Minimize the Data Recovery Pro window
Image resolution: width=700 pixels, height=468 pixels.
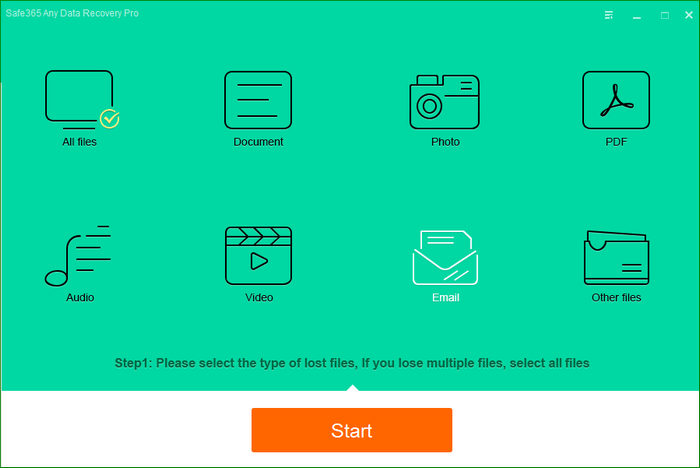(x=637, y=15)
